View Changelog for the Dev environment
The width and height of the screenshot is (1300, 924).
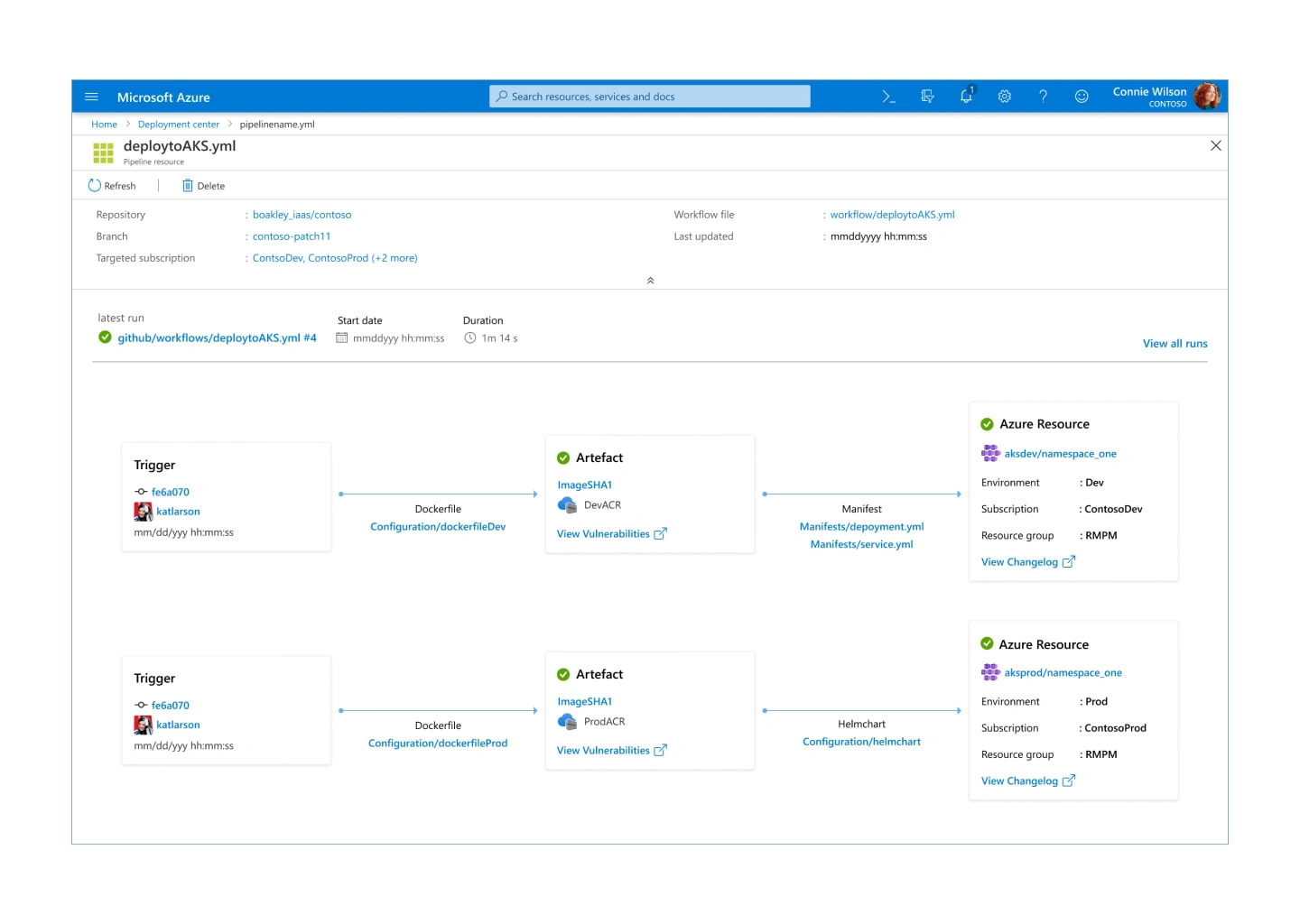(1028, 562)
